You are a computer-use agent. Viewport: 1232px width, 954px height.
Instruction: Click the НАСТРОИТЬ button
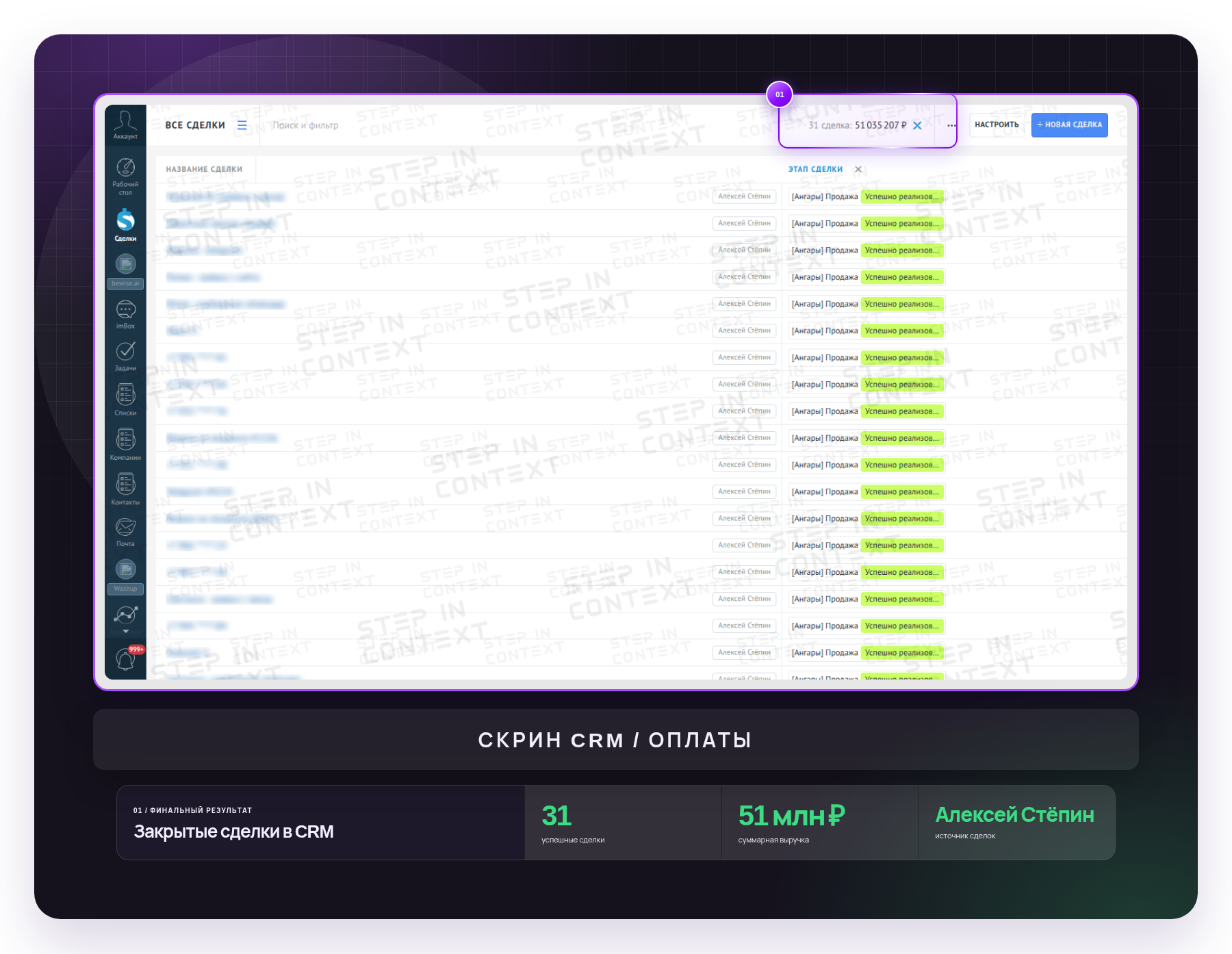[997, 125]
